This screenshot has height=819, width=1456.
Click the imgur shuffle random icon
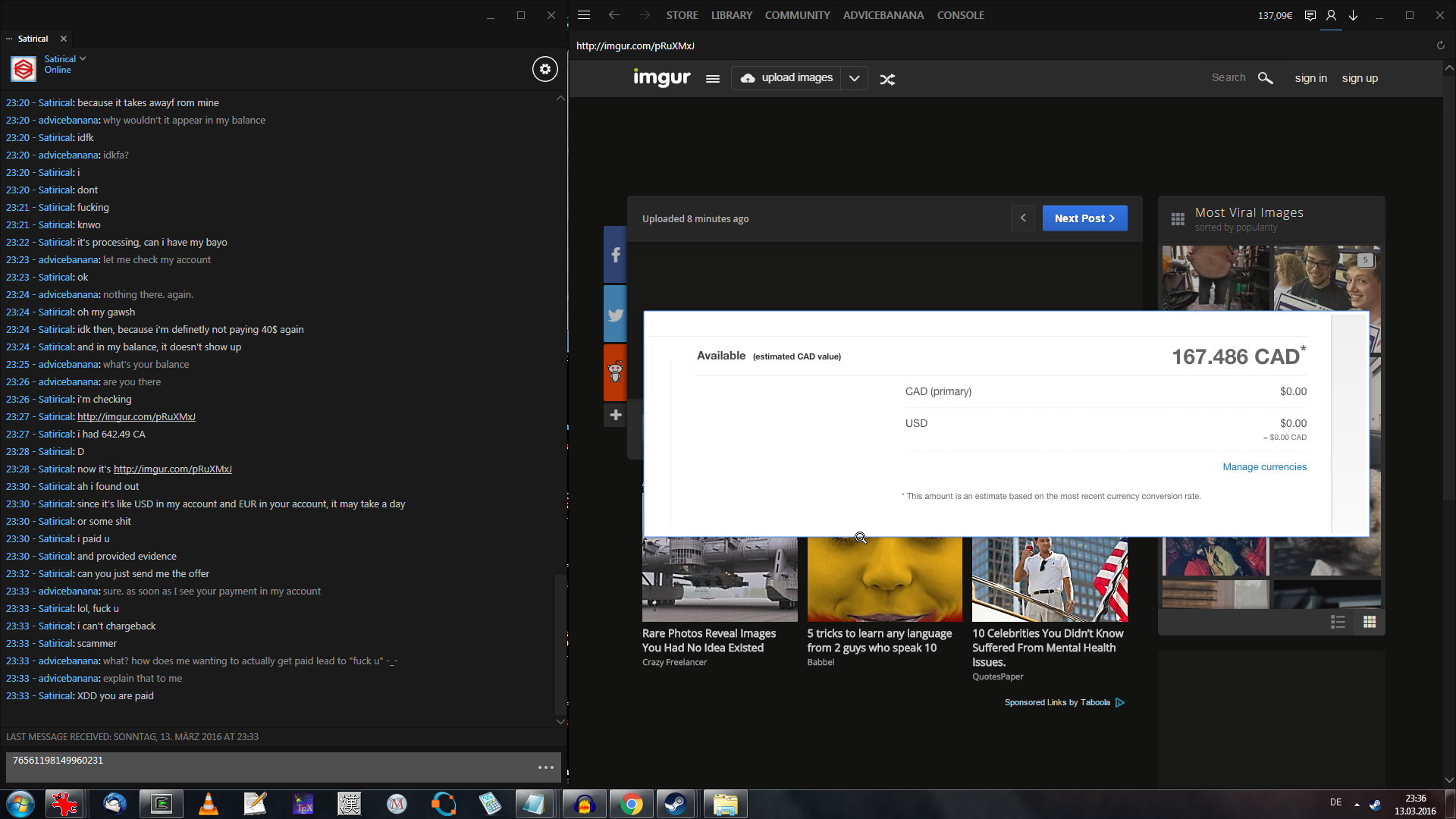coord(887,79)
